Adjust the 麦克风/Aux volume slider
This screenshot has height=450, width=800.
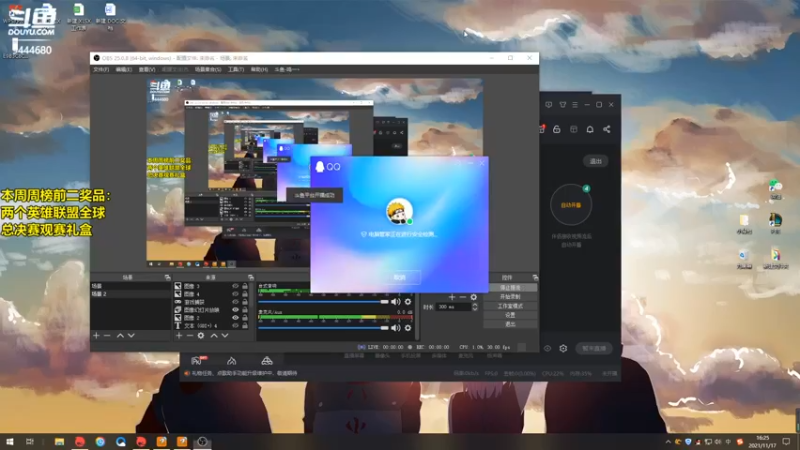coord(323,328)
